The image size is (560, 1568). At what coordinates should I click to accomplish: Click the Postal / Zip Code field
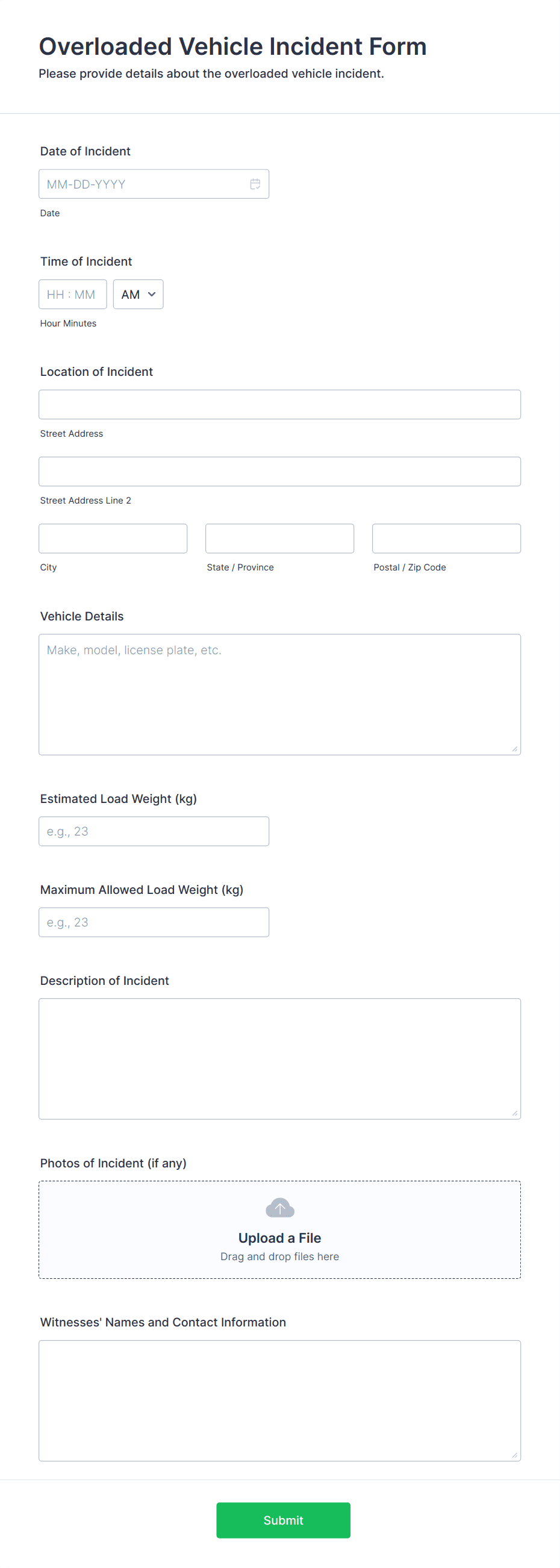coord(447,539)
